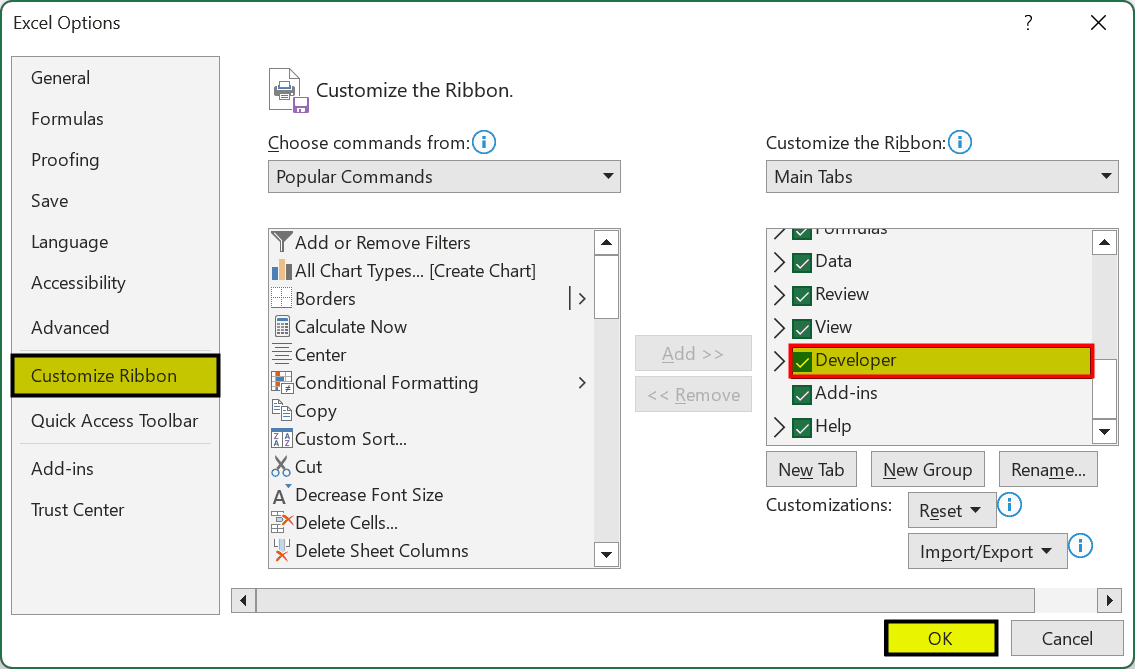Viewport: 1135px width, 669px height.
Task: Click the Copy pages icon
Action: point(281,411)
